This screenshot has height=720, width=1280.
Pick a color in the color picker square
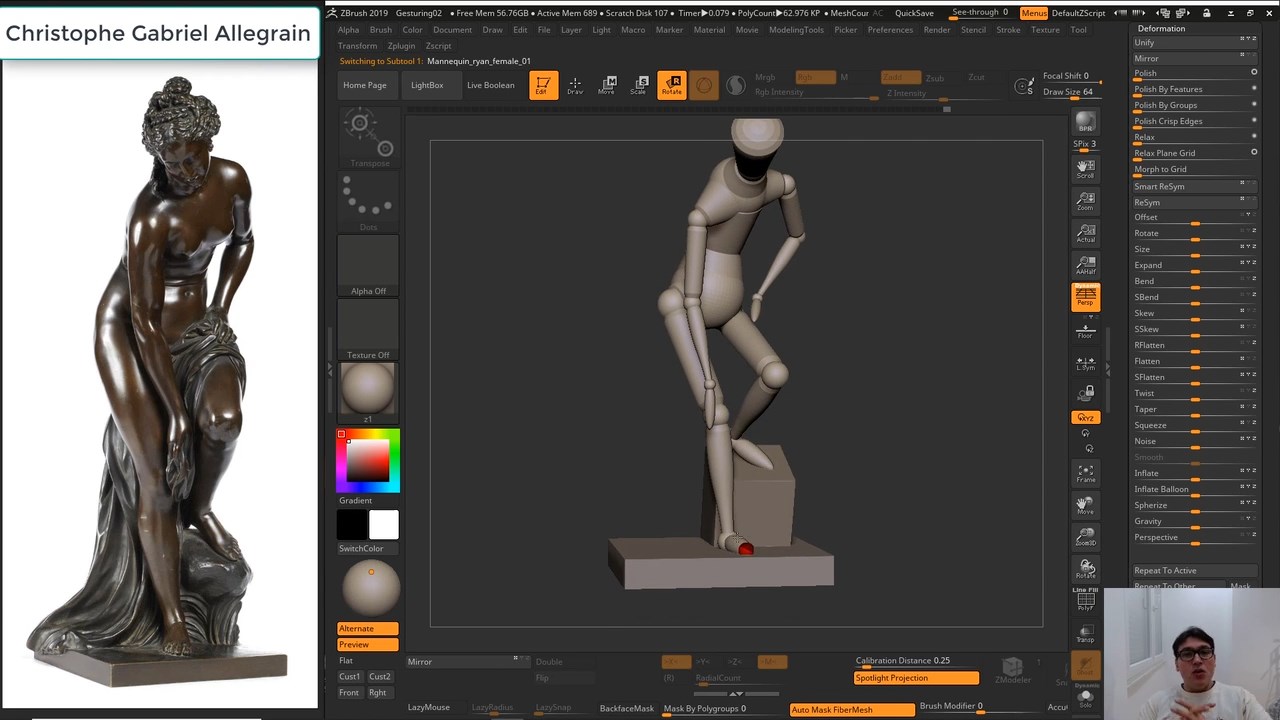(368, 460)
